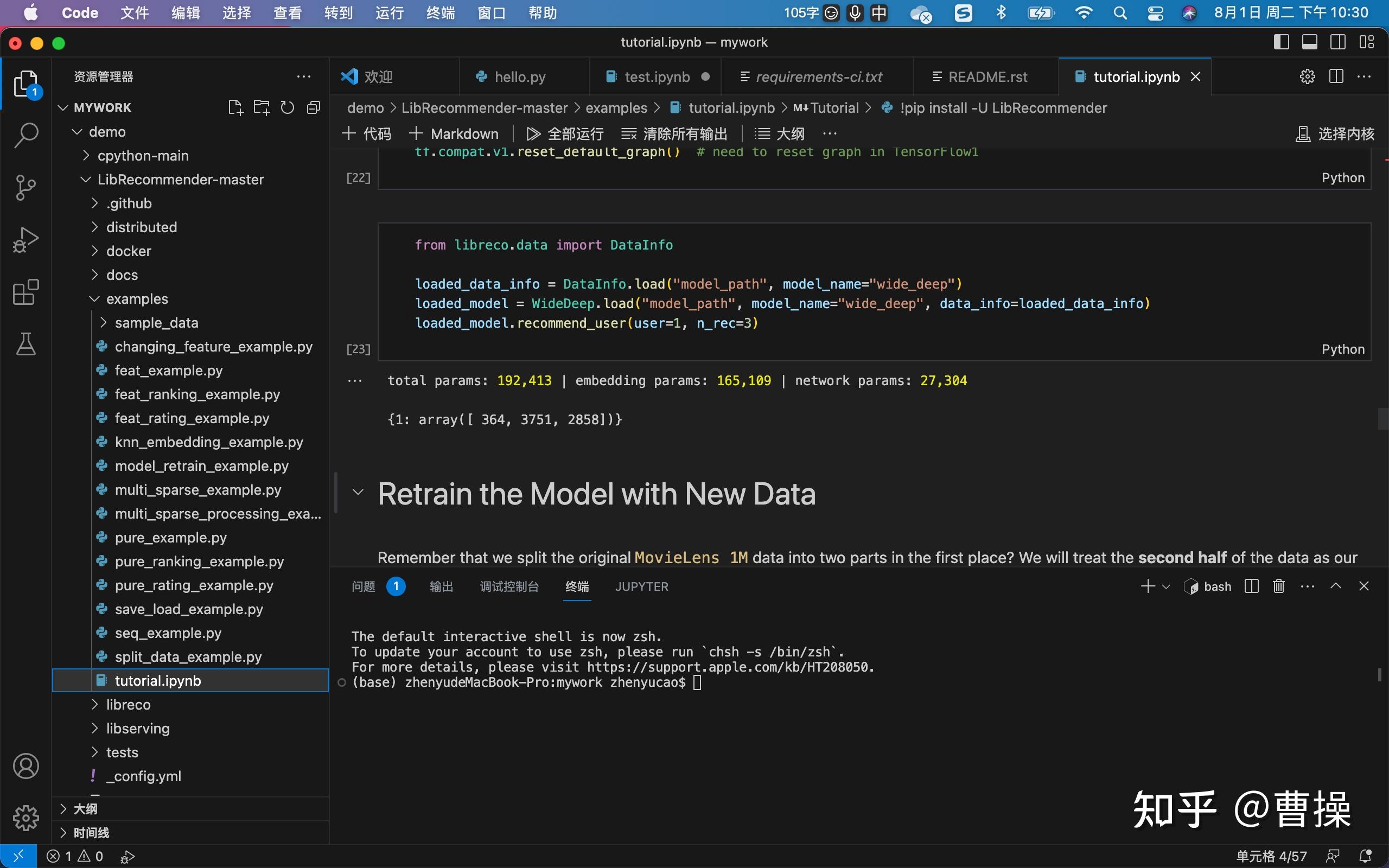Open the Extensions view
Viewport: 1389px width, 868px height.
tap(26, 292)
